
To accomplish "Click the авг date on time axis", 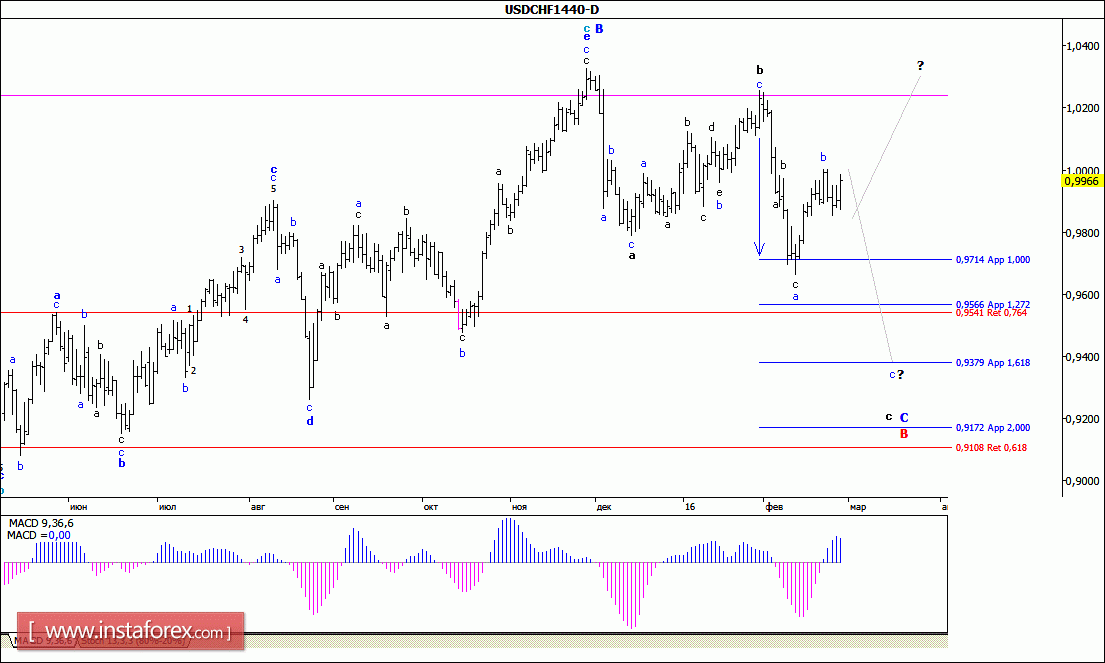I will (x=258, y=507).
